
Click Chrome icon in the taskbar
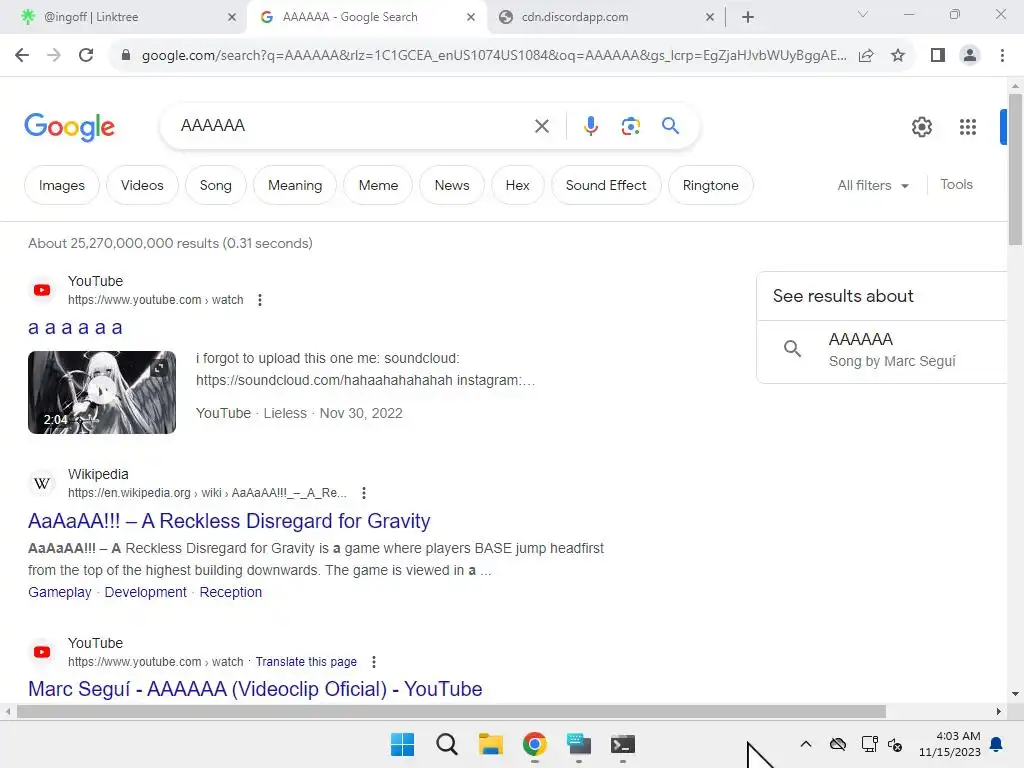click(x=535, y=744)
